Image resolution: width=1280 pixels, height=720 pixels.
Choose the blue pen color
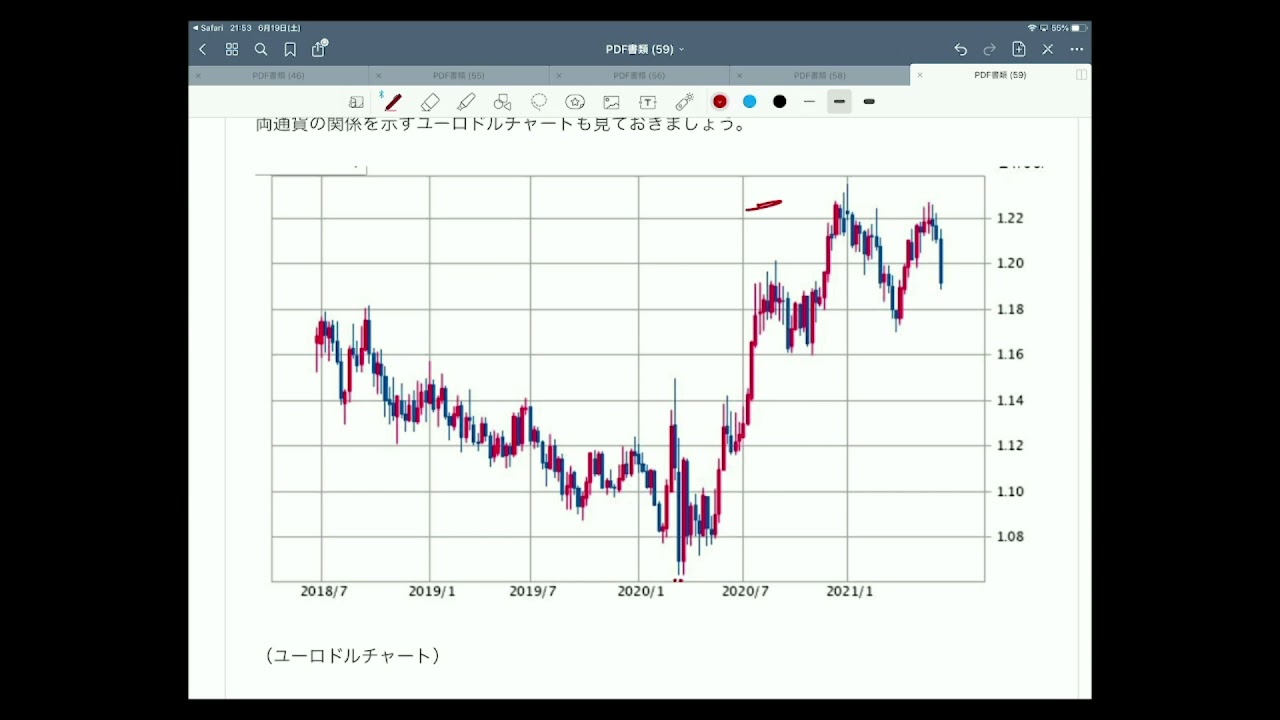click(x=749, y=102)
